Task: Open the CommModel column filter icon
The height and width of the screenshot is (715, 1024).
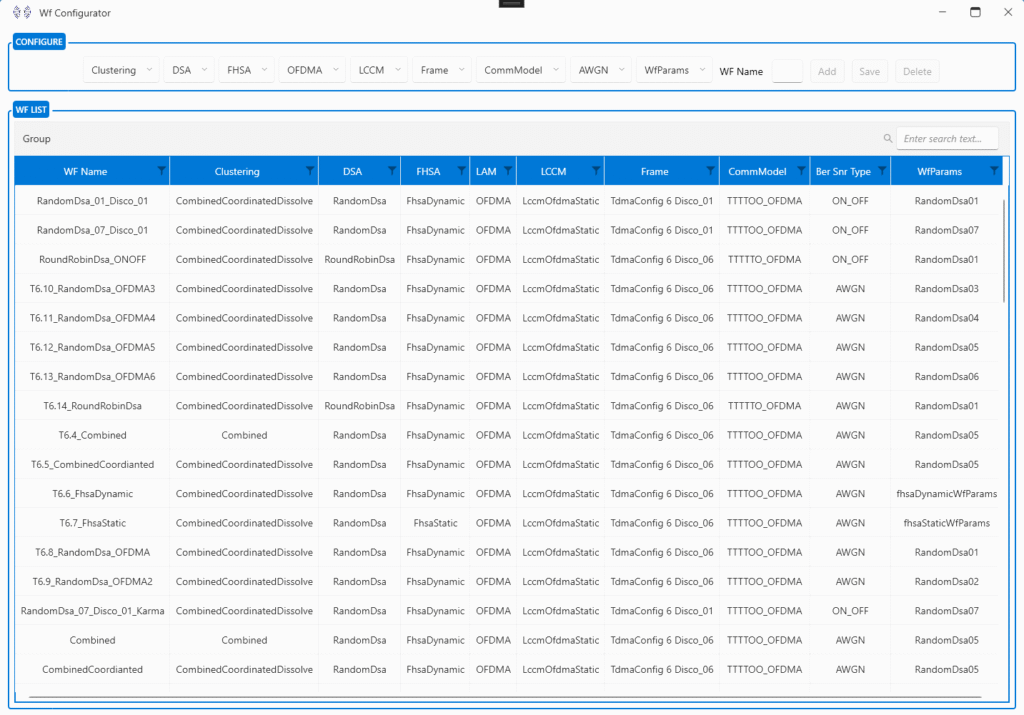Action: pyautogui.click(x=801, y=171)
